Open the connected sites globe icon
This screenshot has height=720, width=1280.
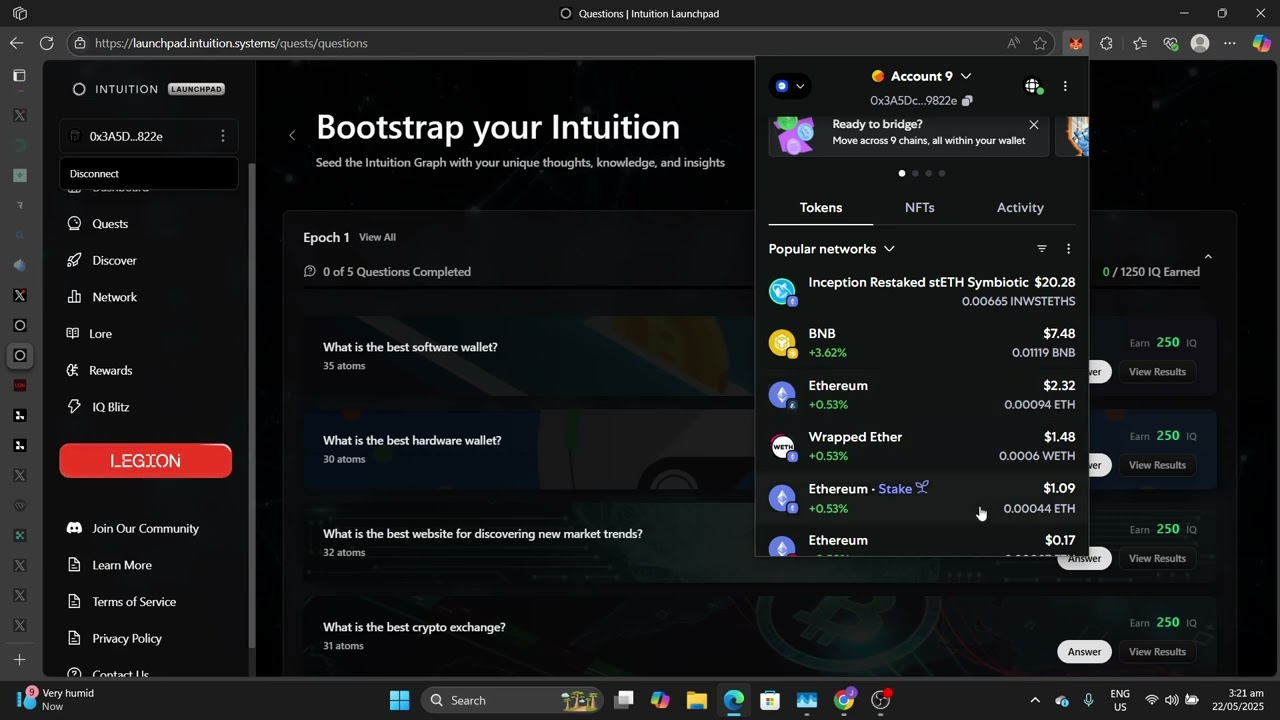pos(1033,86)
